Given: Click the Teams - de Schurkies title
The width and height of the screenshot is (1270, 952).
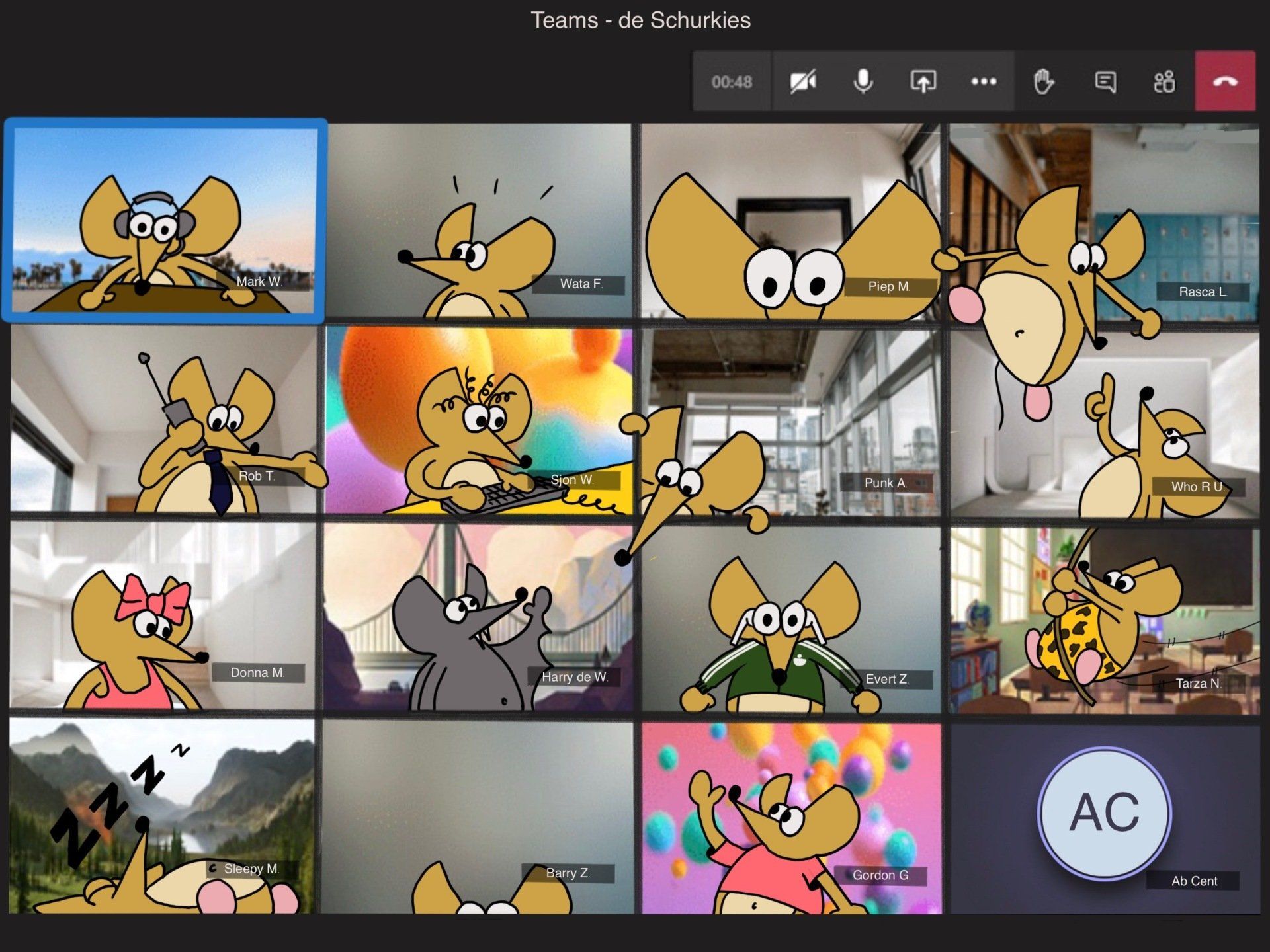Looking at the screenshot, I should point(640,20).
